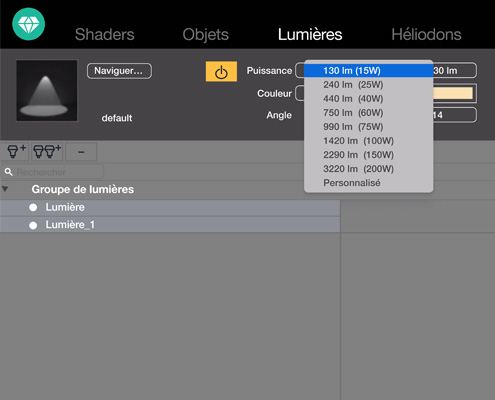
Task: Go to the Objets tab
Action: (x=206, y=35)
